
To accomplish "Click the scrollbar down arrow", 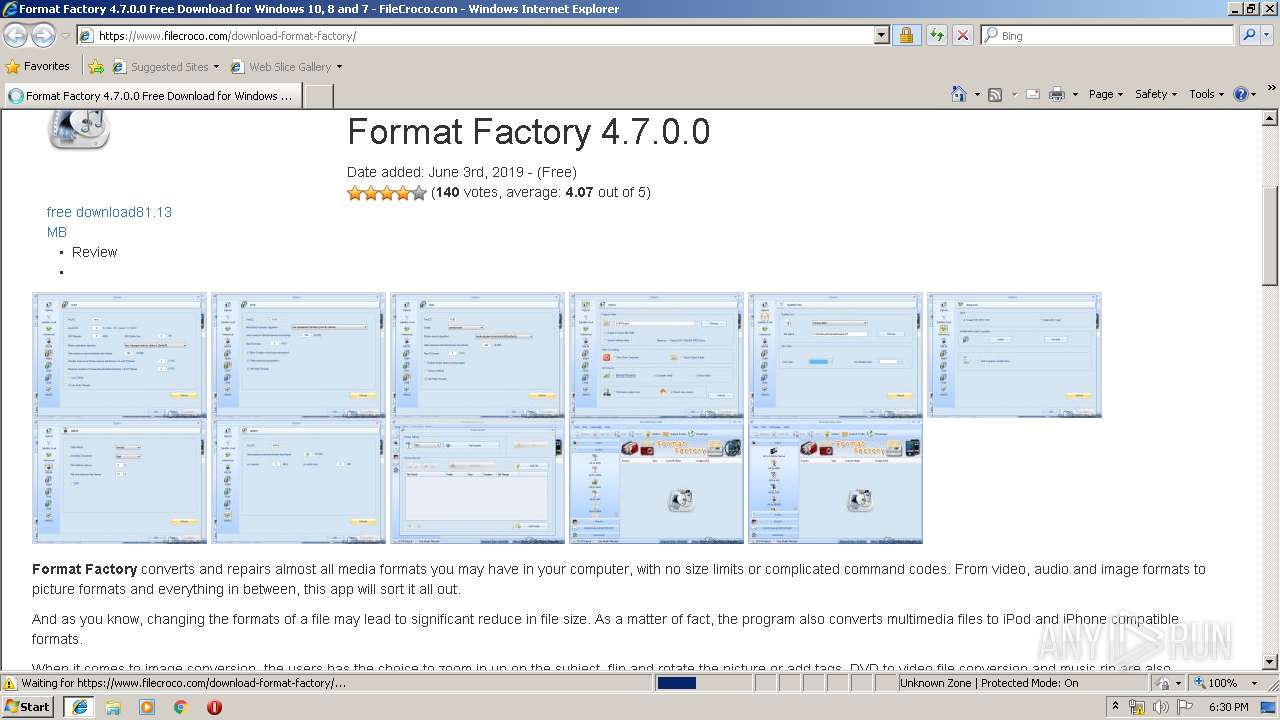I will (x=1270, y=662).
